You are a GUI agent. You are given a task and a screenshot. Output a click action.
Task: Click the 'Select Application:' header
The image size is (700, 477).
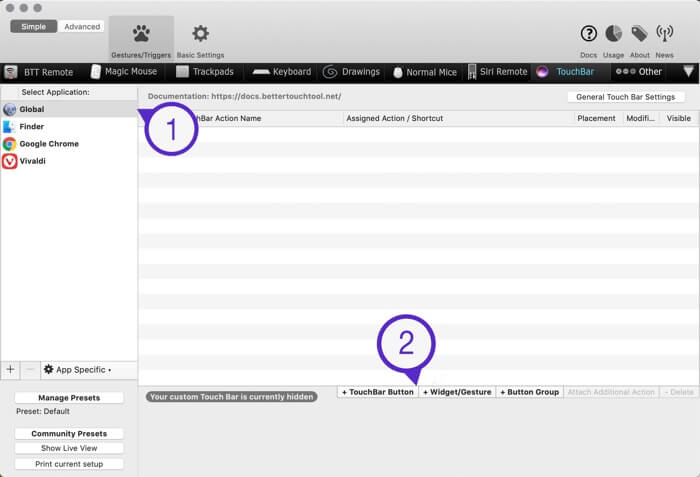point(55,92)
